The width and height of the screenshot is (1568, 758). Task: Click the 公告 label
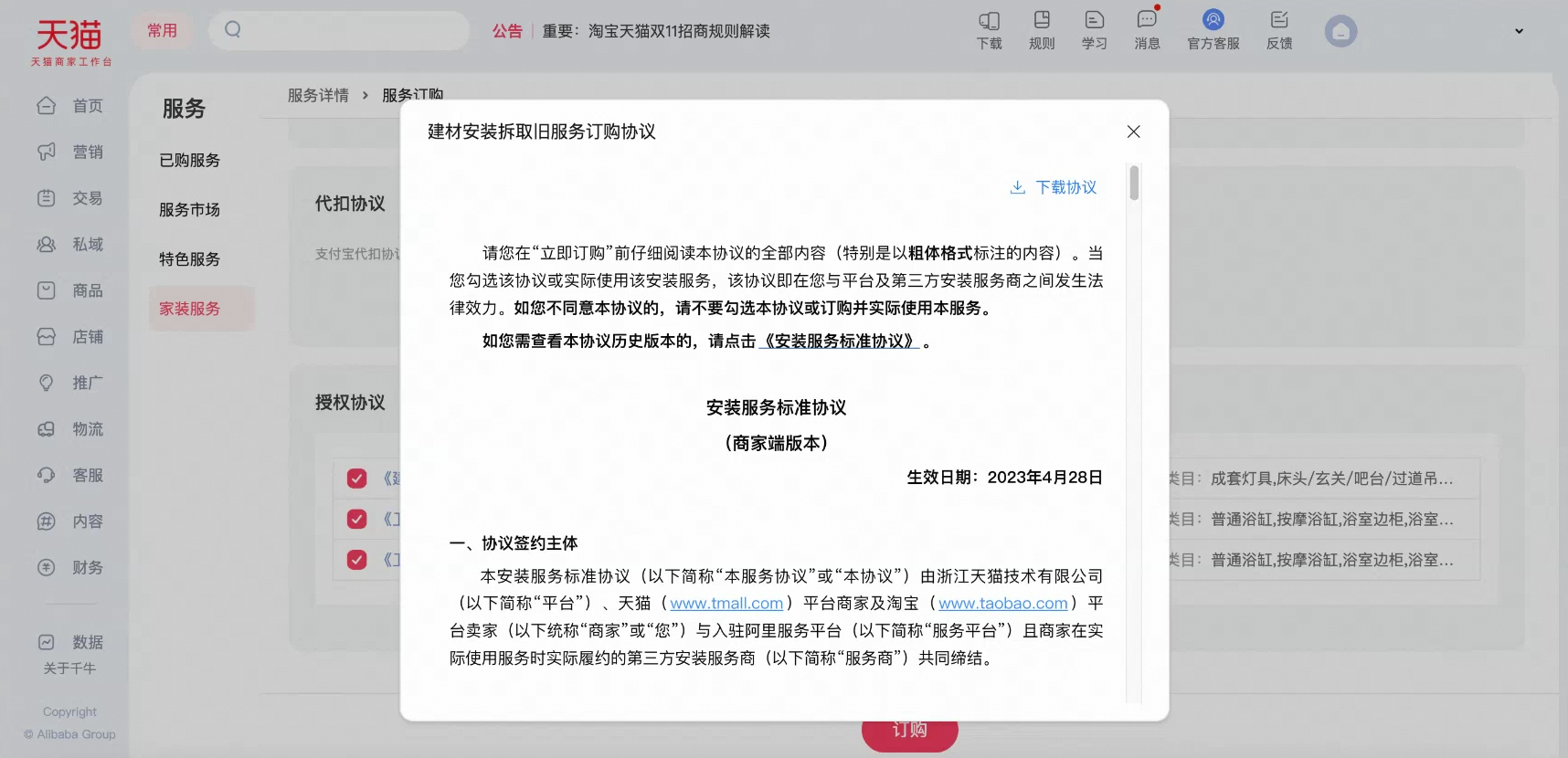pos(507,31)
